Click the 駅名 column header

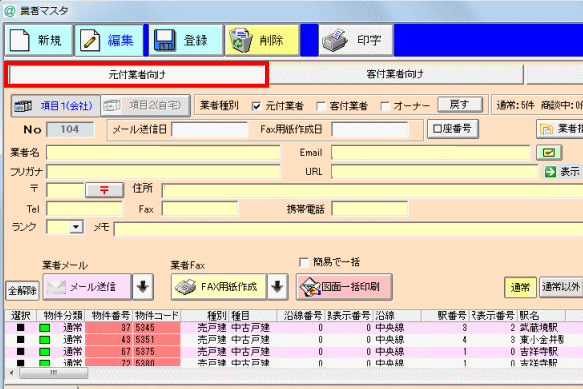click(x=541, y=316)
